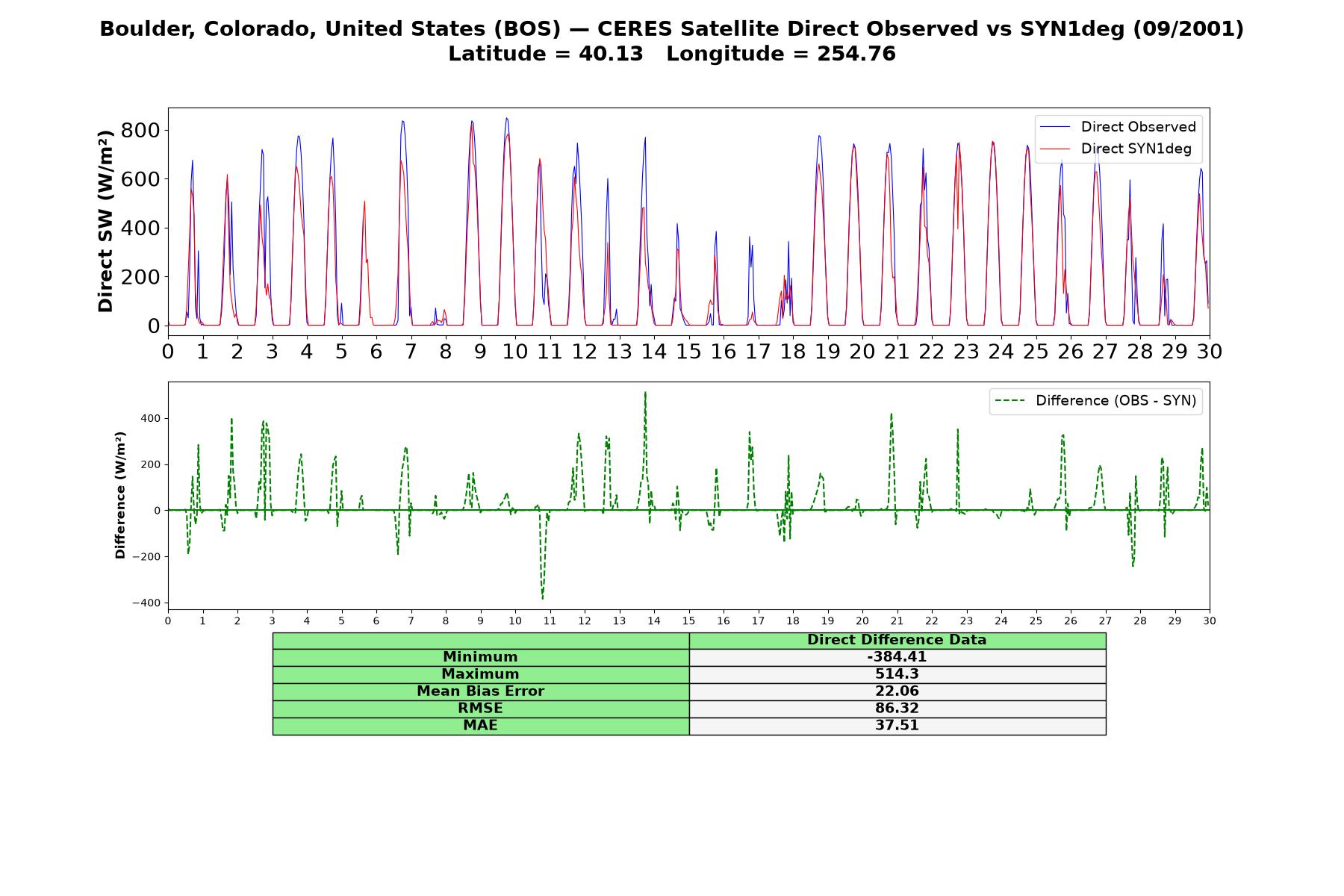Click day 15 tick on upper x-axis
This screenshot has height=896, width=1344.
[688, 351]
